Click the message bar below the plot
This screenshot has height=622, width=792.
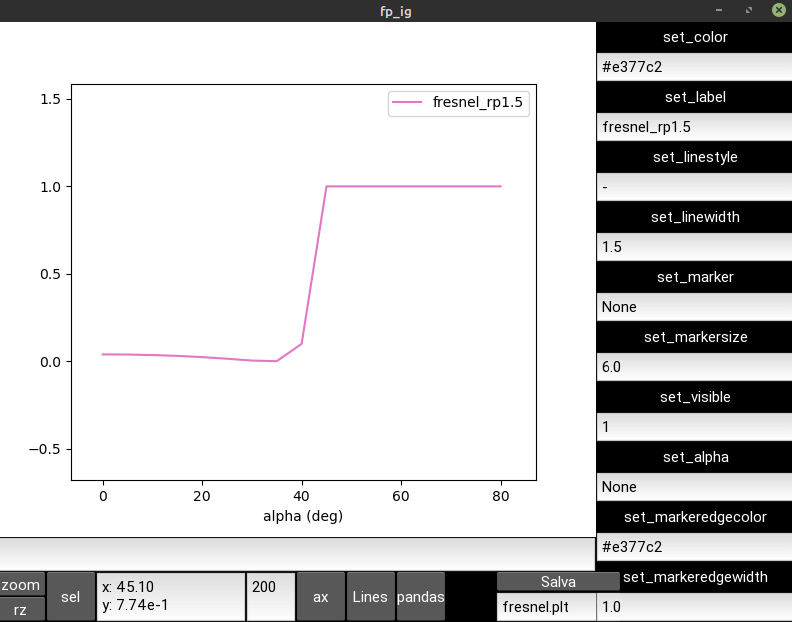tap(298, 554)
